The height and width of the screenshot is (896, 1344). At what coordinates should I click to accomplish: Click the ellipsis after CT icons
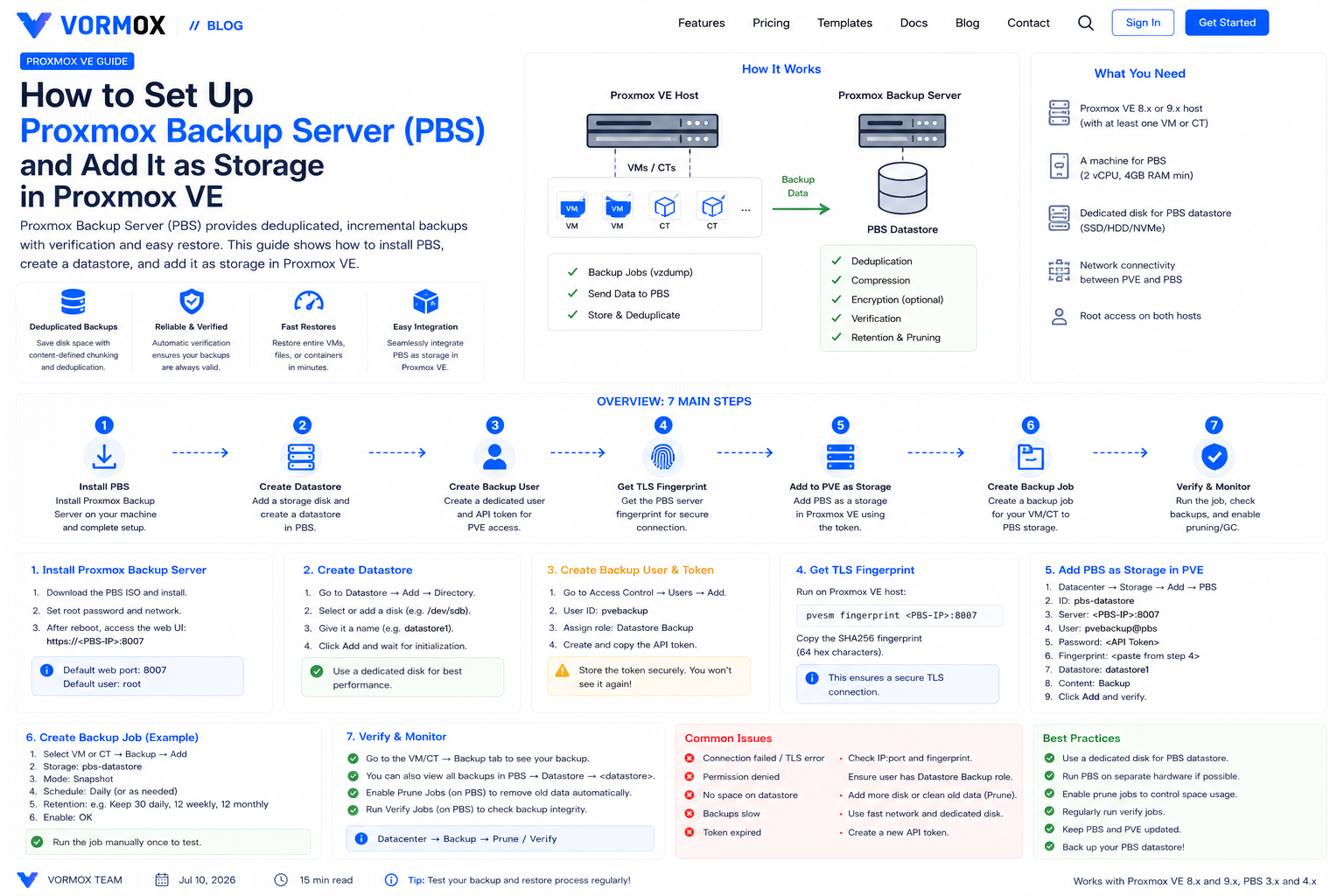745,209
